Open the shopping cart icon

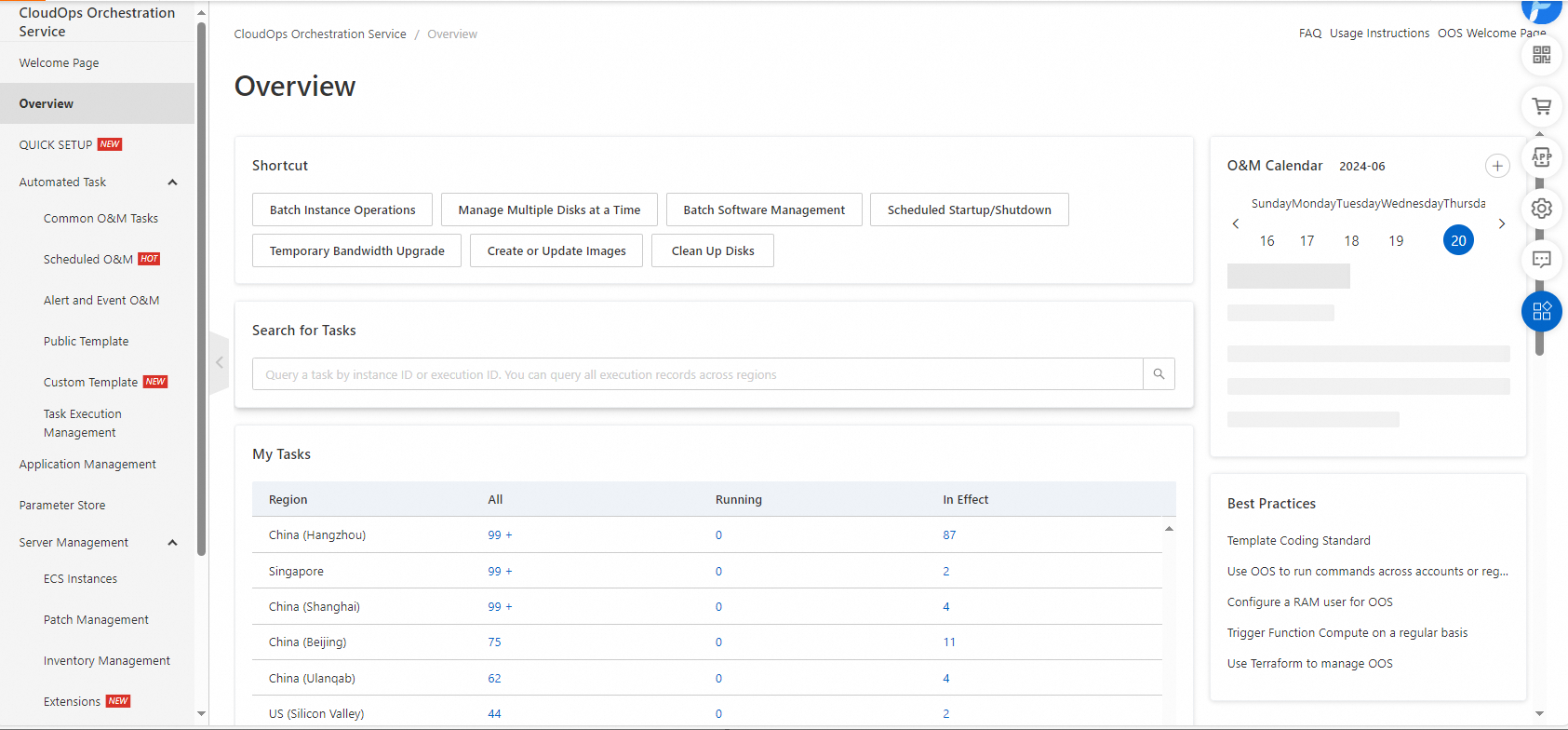[x=1541, y=106]
